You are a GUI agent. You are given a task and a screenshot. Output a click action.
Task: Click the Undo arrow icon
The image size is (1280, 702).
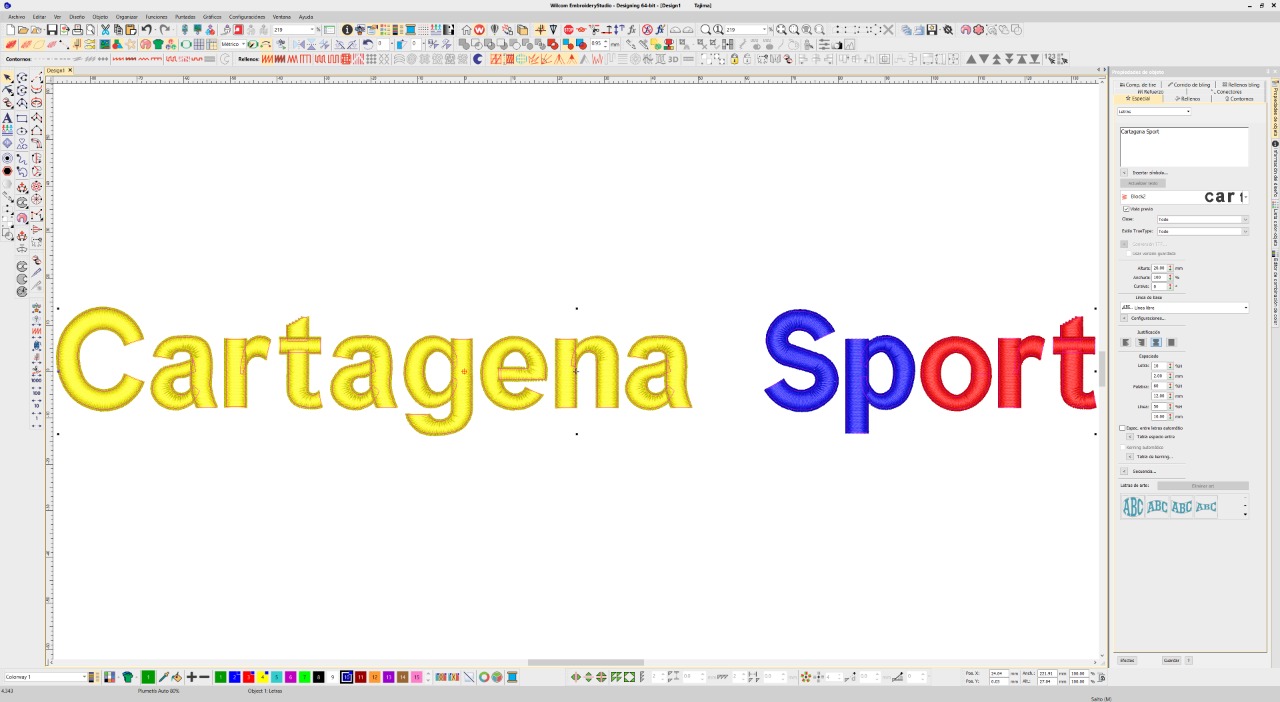(x=146, y=30)
